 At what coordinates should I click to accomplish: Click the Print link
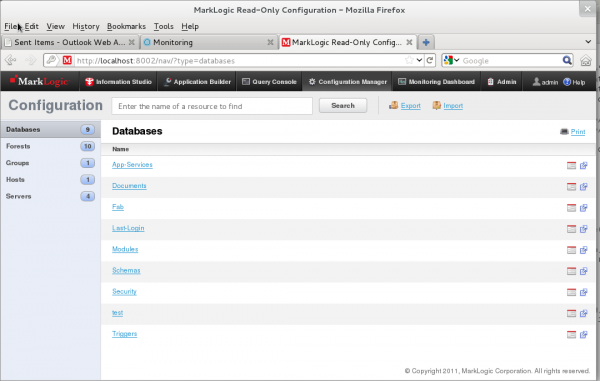coord(578,132)
